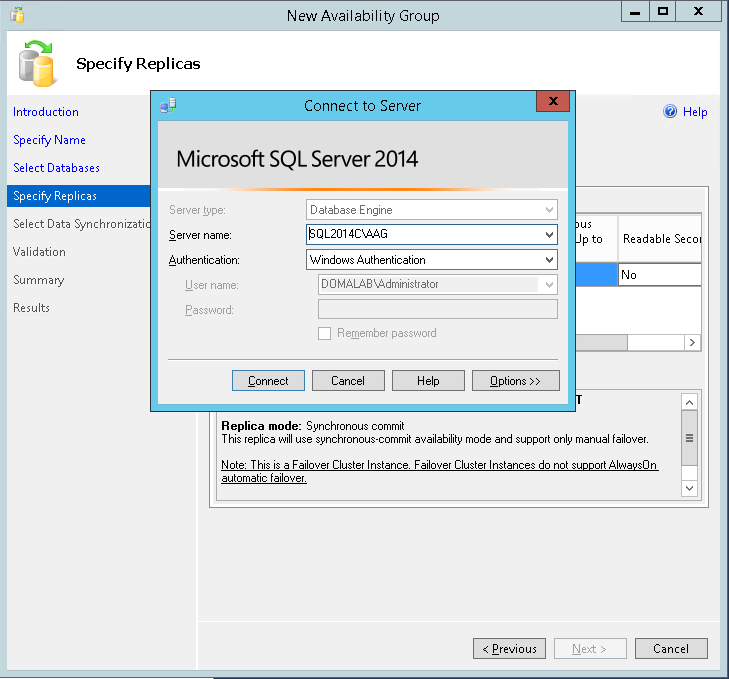Click the description panel scroll-down arrow

[689, 488]
